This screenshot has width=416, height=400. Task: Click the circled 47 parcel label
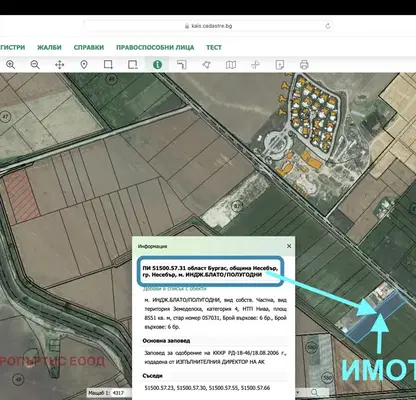point(5,117)
